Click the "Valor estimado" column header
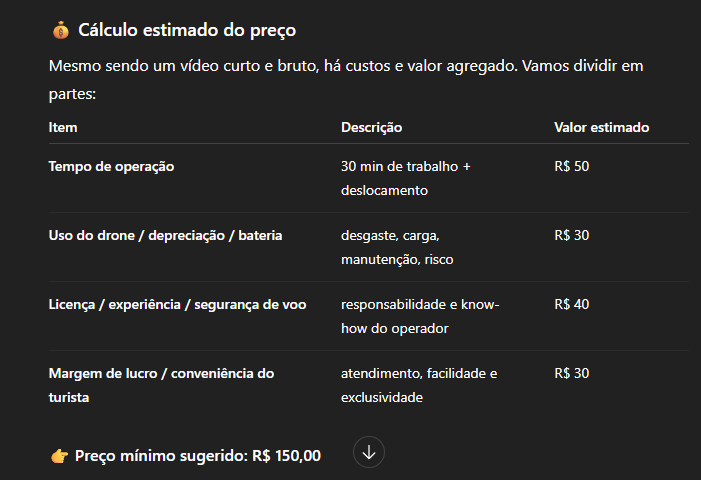701x480 pixels. pyautogui.click(x=601, y=128)
